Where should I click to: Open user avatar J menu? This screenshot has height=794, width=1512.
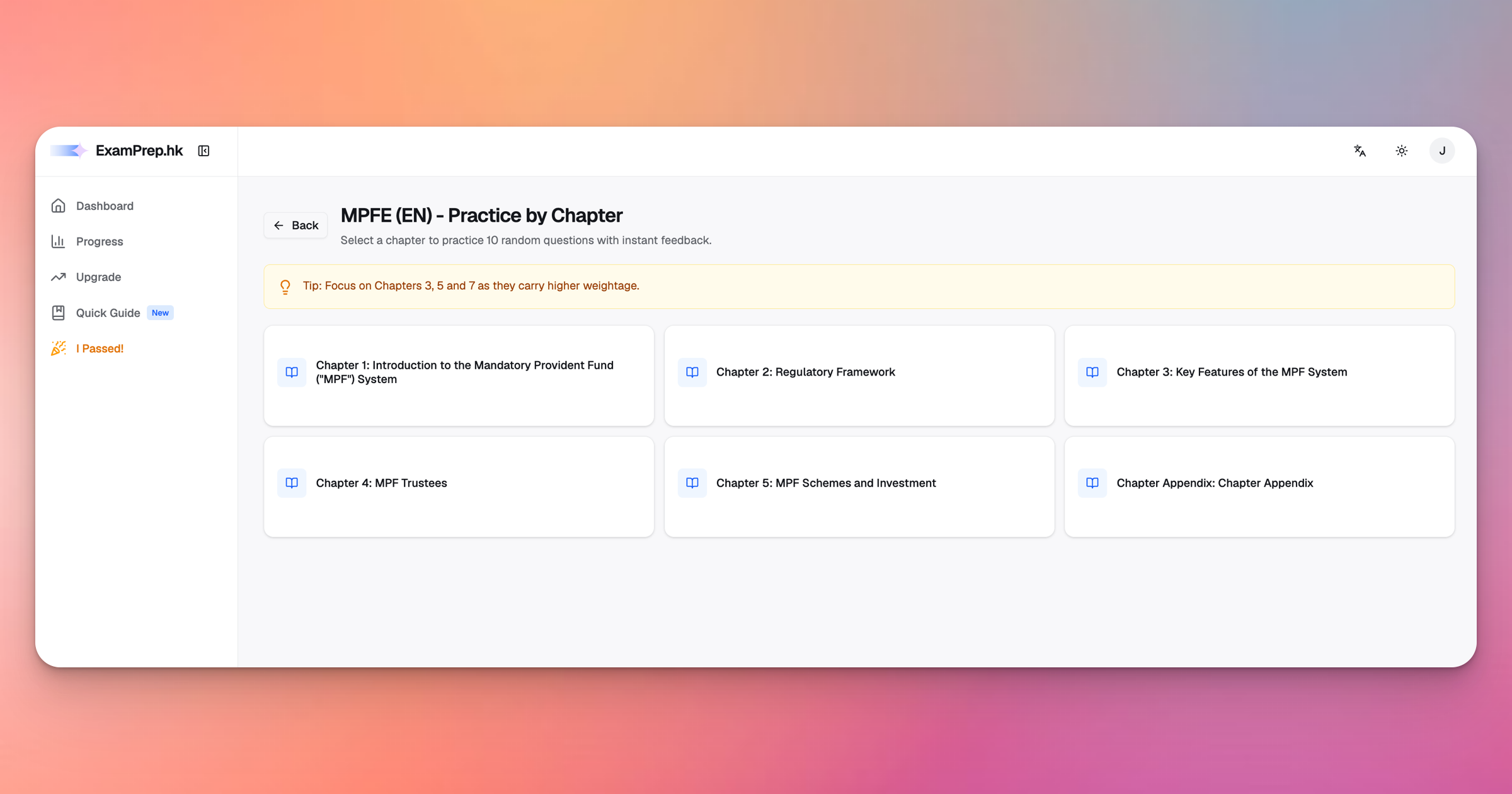(1441, 151)
